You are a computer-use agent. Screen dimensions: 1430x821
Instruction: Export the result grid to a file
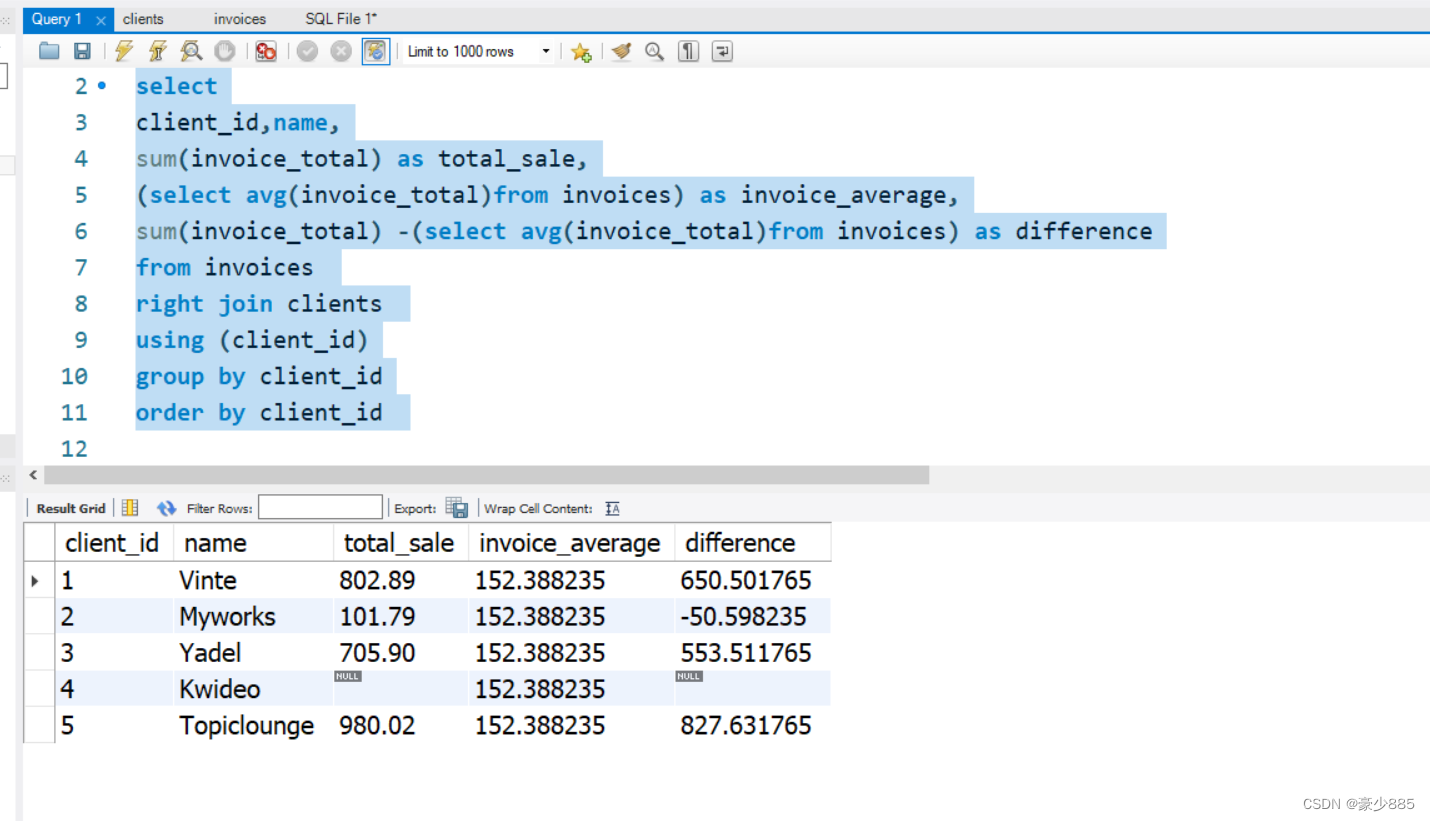click(x=456, y=507)
